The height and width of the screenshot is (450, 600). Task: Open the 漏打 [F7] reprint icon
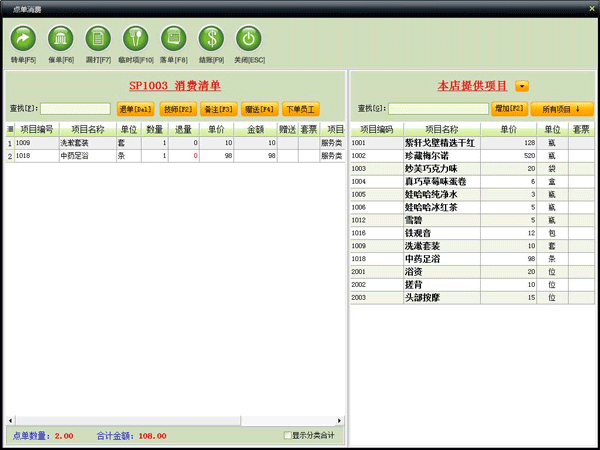click(97, 38)
